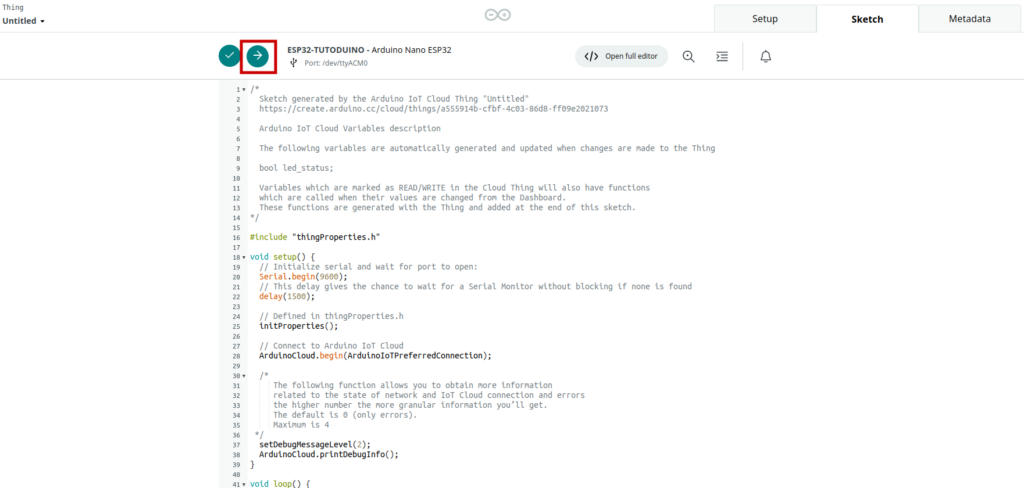The width and height of the screenshot is (1024, 488).
Task: Click "// Defined in thingProperties.h" comment
Action: point(331,316)
